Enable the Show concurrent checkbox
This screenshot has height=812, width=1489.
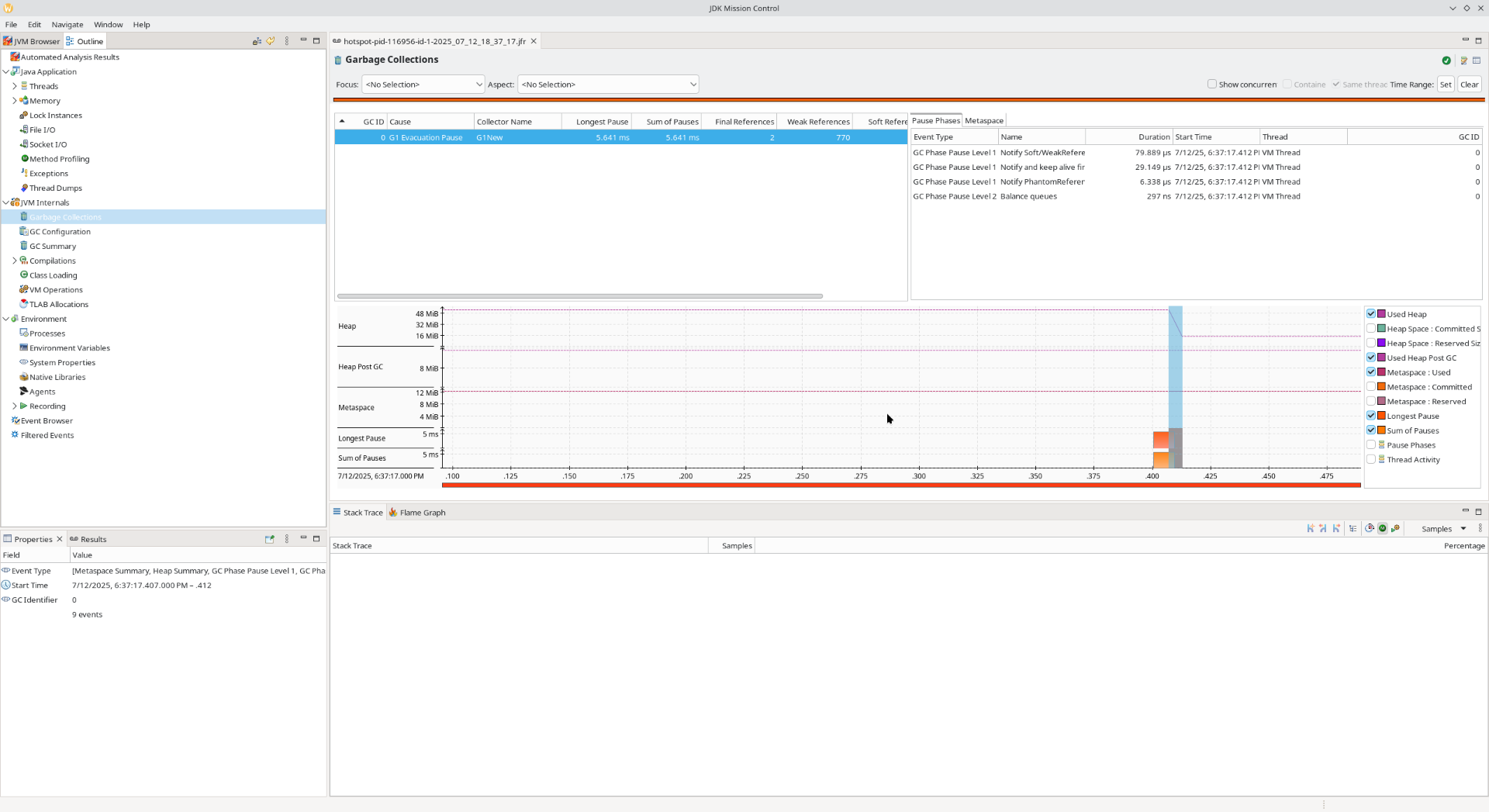pos(1212,84)
